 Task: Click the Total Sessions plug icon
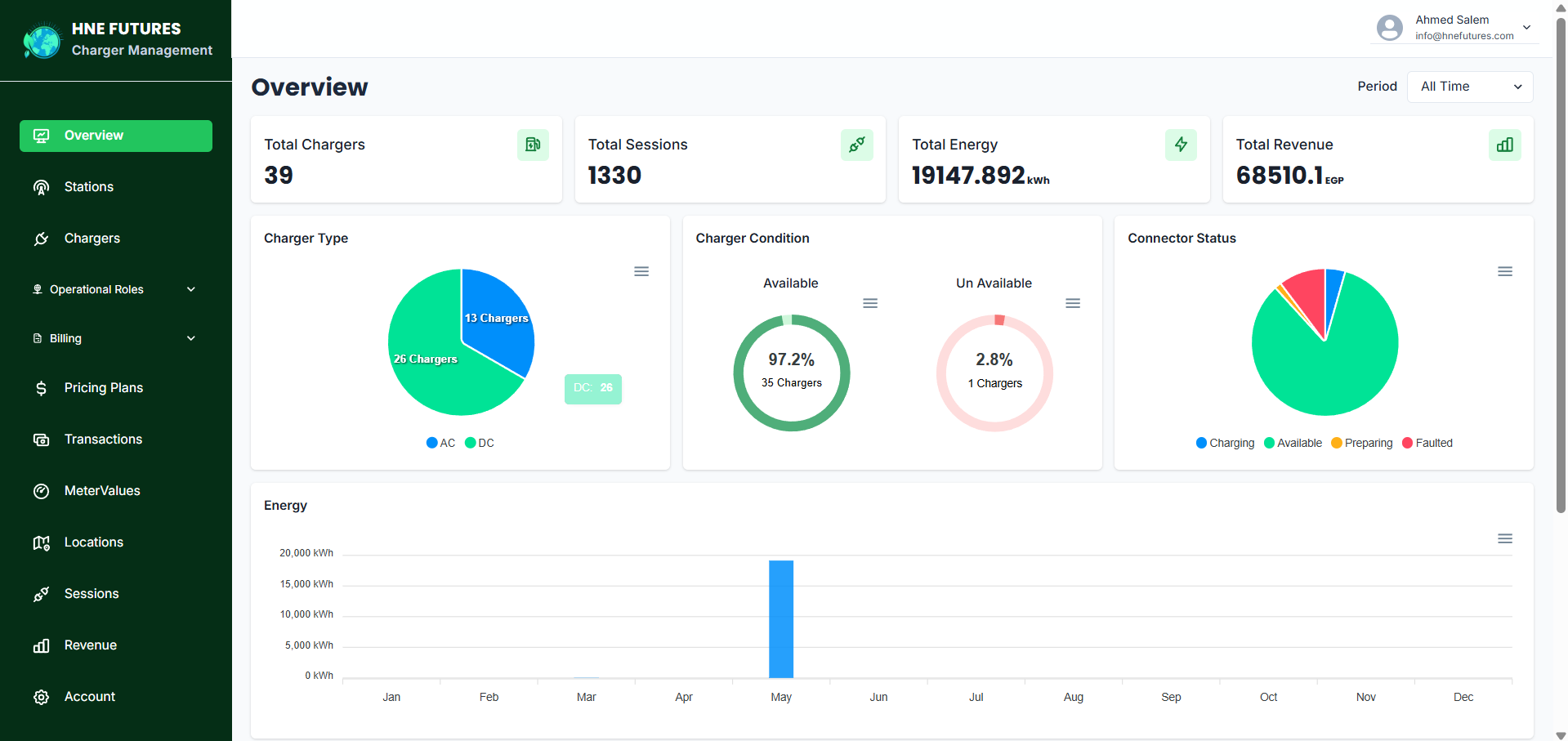(856, 145)
